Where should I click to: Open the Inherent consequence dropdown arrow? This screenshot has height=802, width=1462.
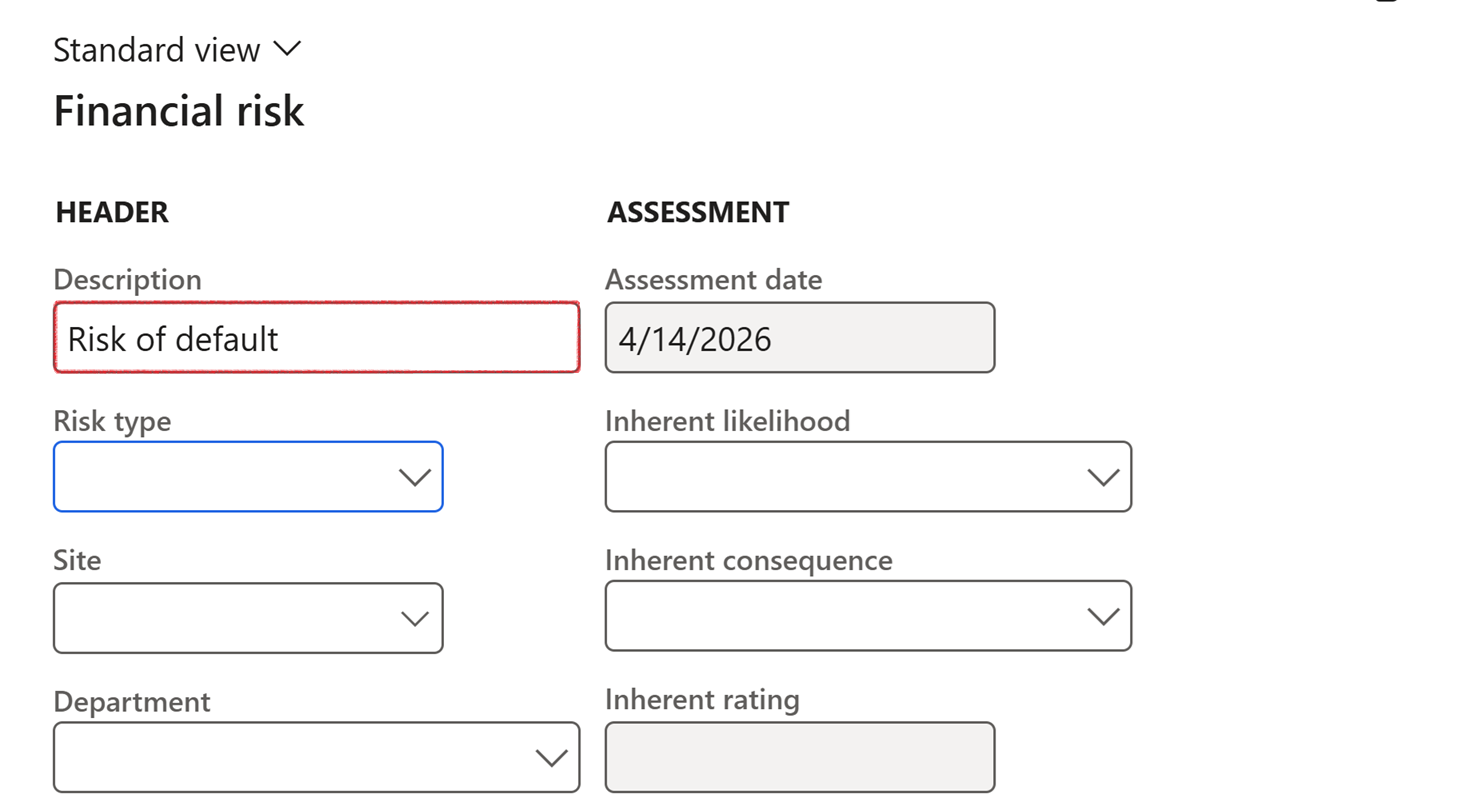click(1102, 617)
